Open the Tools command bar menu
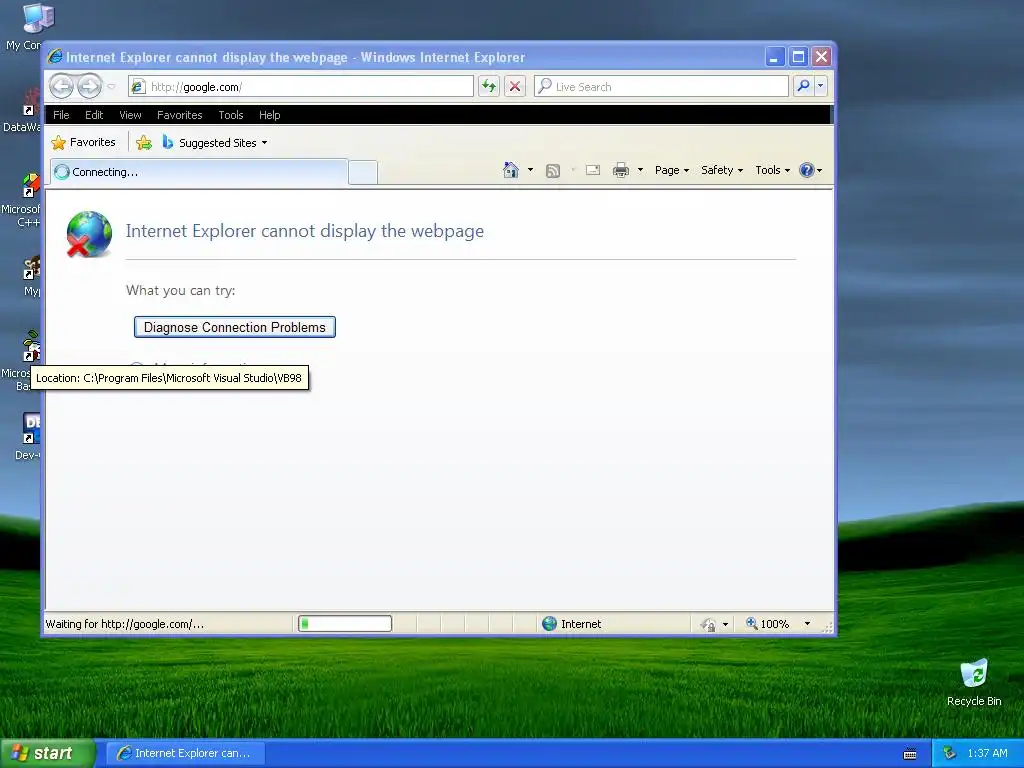Viewport: 1024px width, 768px height. click(773, 170)
